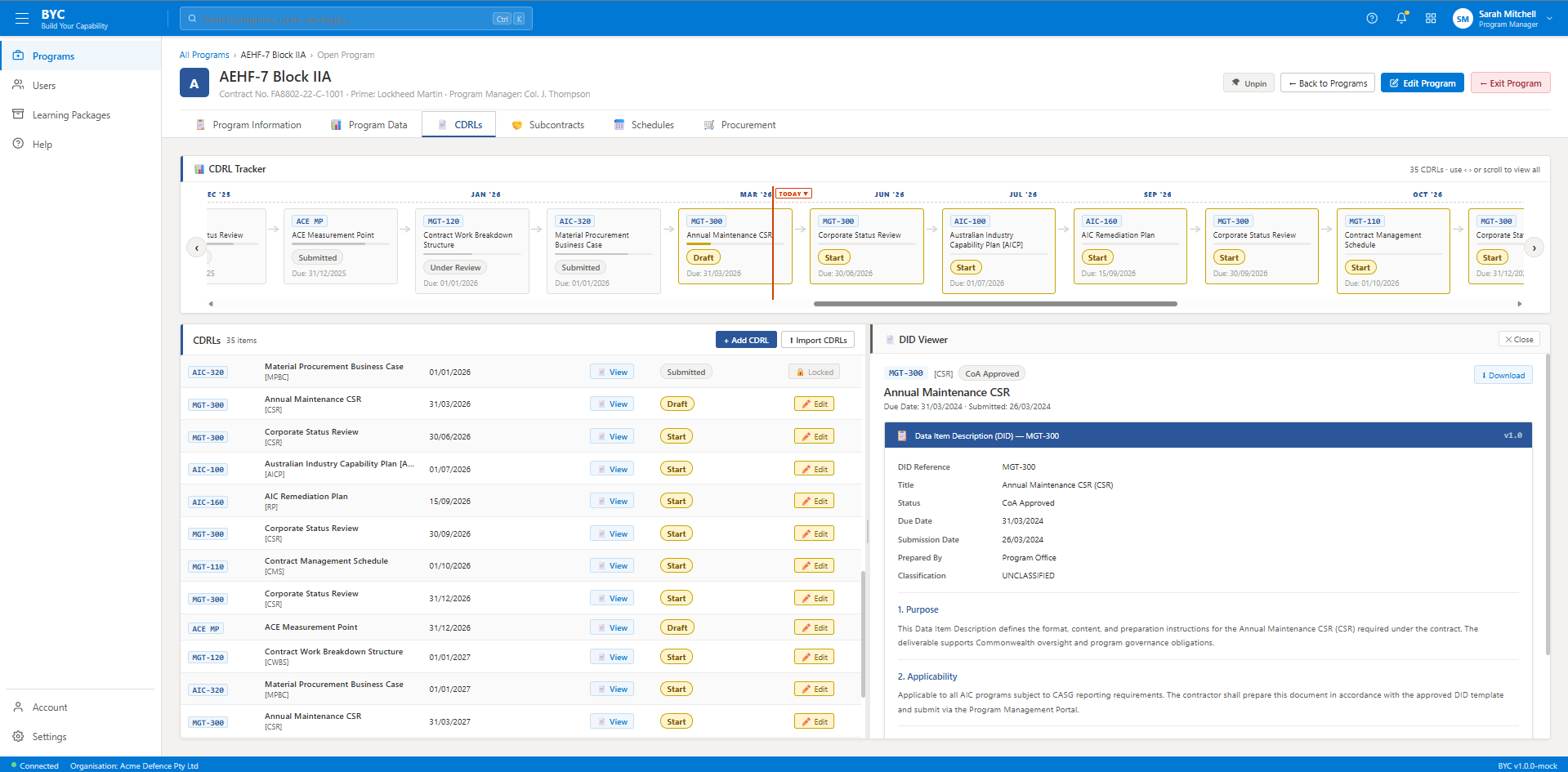This screenshot has width=1568, height=772.
Task: Switch to Procurement tab
Action: point(739,125)
